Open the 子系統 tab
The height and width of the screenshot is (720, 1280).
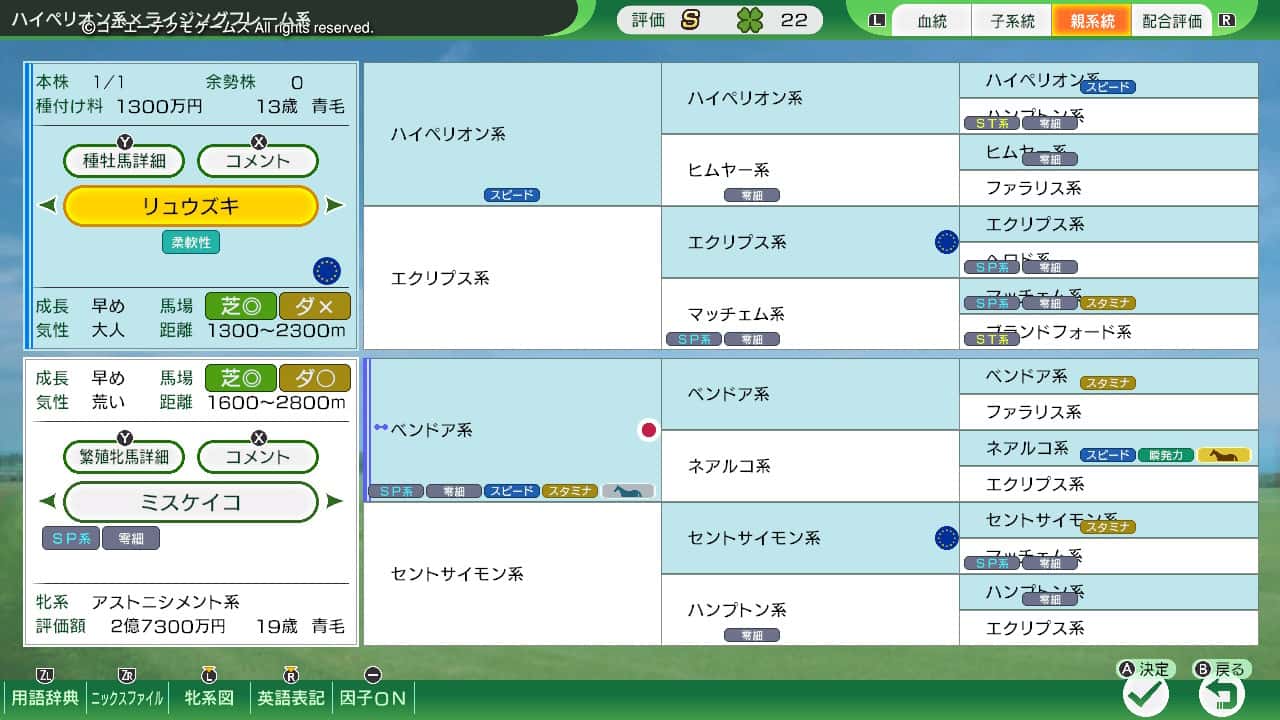pyautogui.click(x=1011, y=21)
